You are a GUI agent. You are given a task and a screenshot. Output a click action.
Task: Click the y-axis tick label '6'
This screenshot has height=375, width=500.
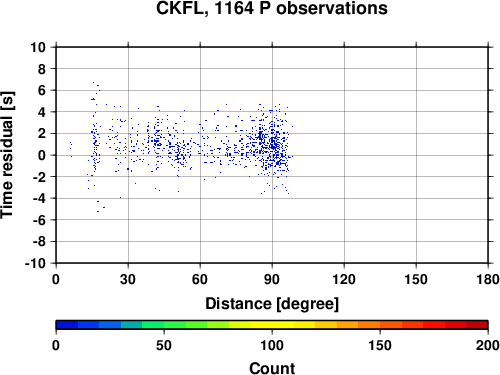42,90
